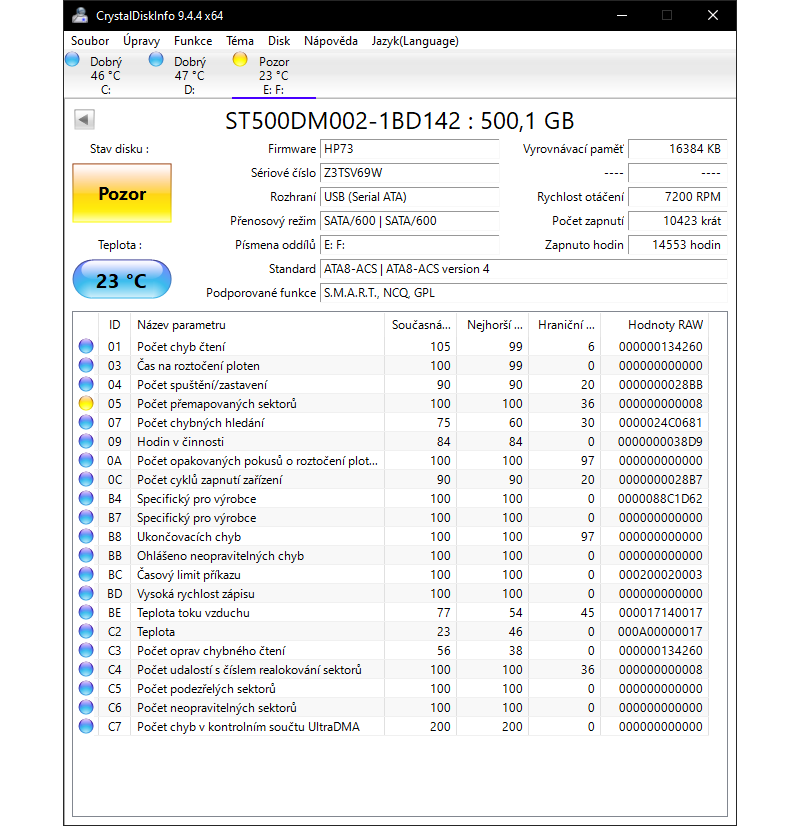Click the CrystalDiskInfo title bar app icon
Image resolution: width=800 pixels, height=826 pixels.
(80, 15)
